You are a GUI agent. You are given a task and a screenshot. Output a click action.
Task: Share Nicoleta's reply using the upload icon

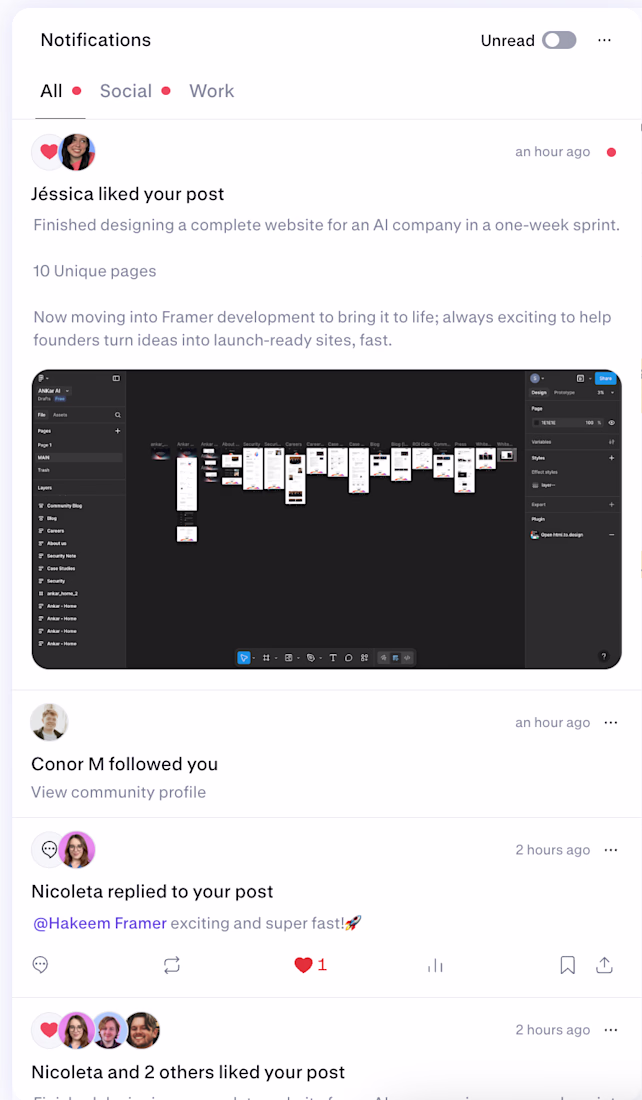(604, 965)
